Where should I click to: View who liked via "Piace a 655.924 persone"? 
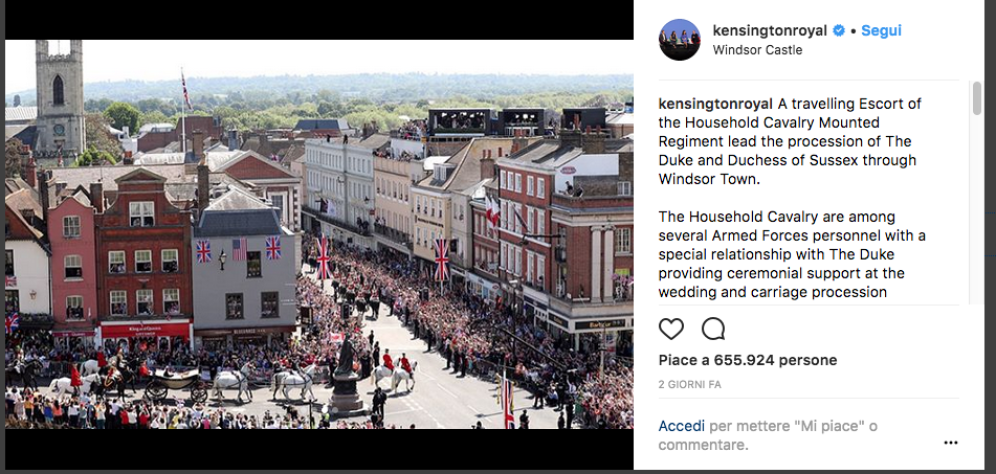[748, 360]
